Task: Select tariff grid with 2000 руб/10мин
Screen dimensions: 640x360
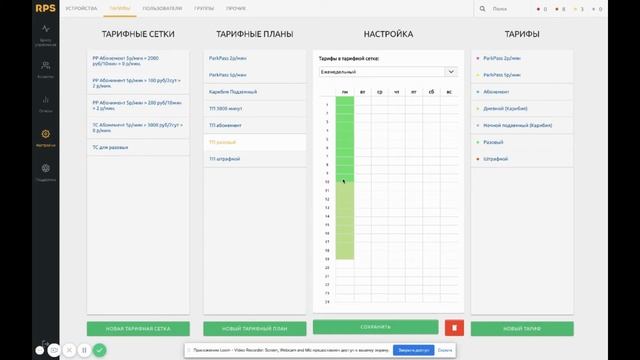Action: (138, 61)
